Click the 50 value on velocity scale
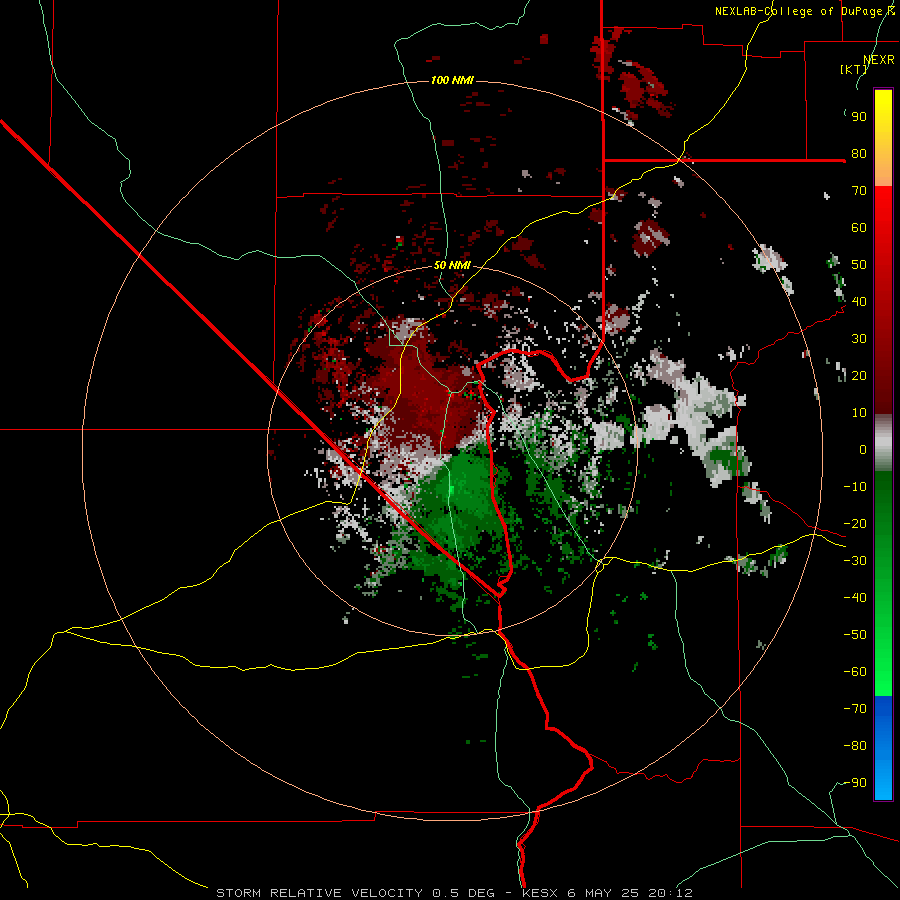900x900 pixels. pyautogui.click(x=859, y=265)
